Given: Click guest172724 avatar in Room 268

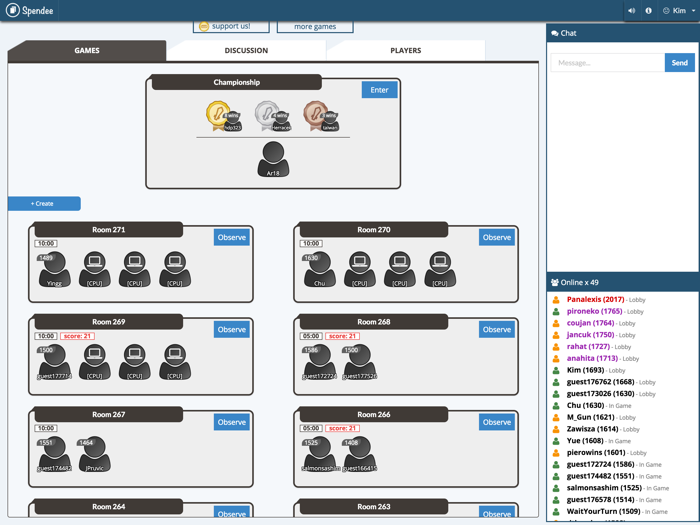Looking at the screenshot, I should click(x=320, y=362).
